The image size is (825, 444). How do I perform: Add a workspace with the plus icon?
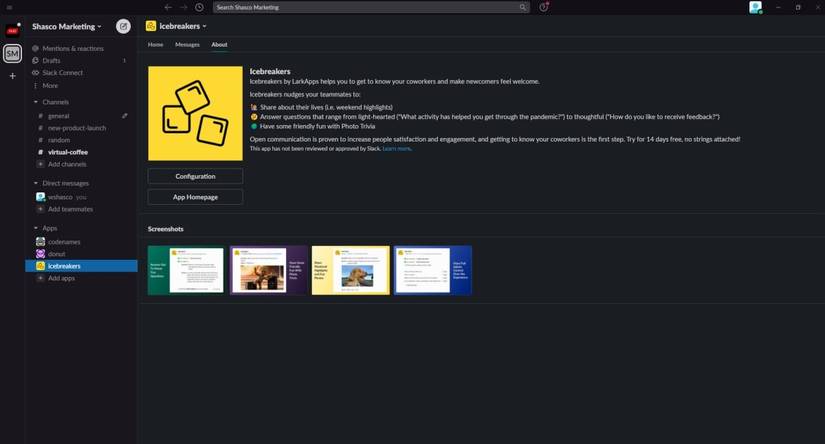(x=13, y=76)
